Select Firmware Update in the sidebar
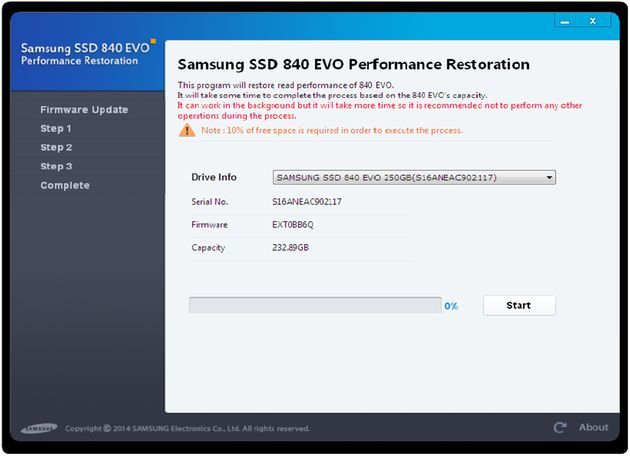 [x=84, y=110]
